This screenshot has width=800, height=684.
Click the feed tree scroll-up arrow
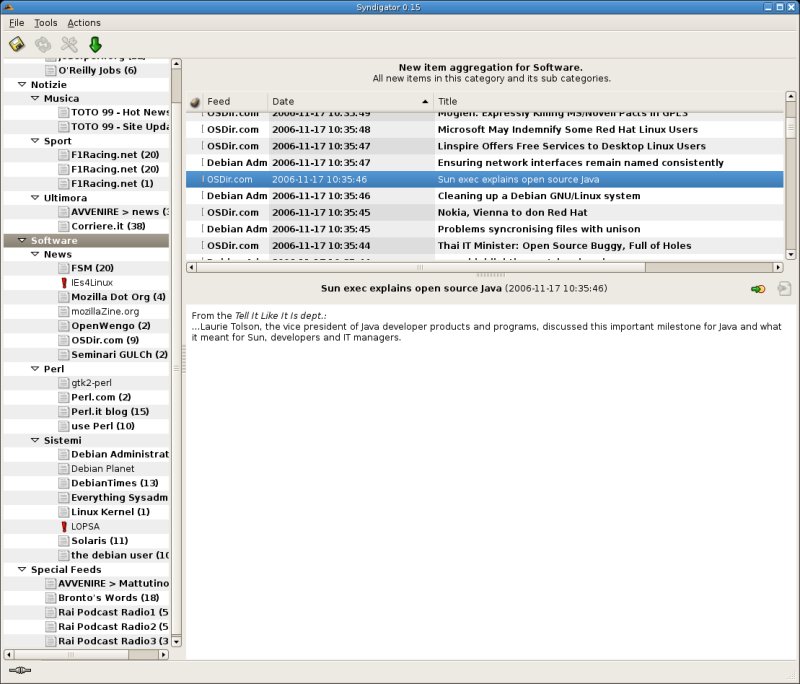point(177,64)
